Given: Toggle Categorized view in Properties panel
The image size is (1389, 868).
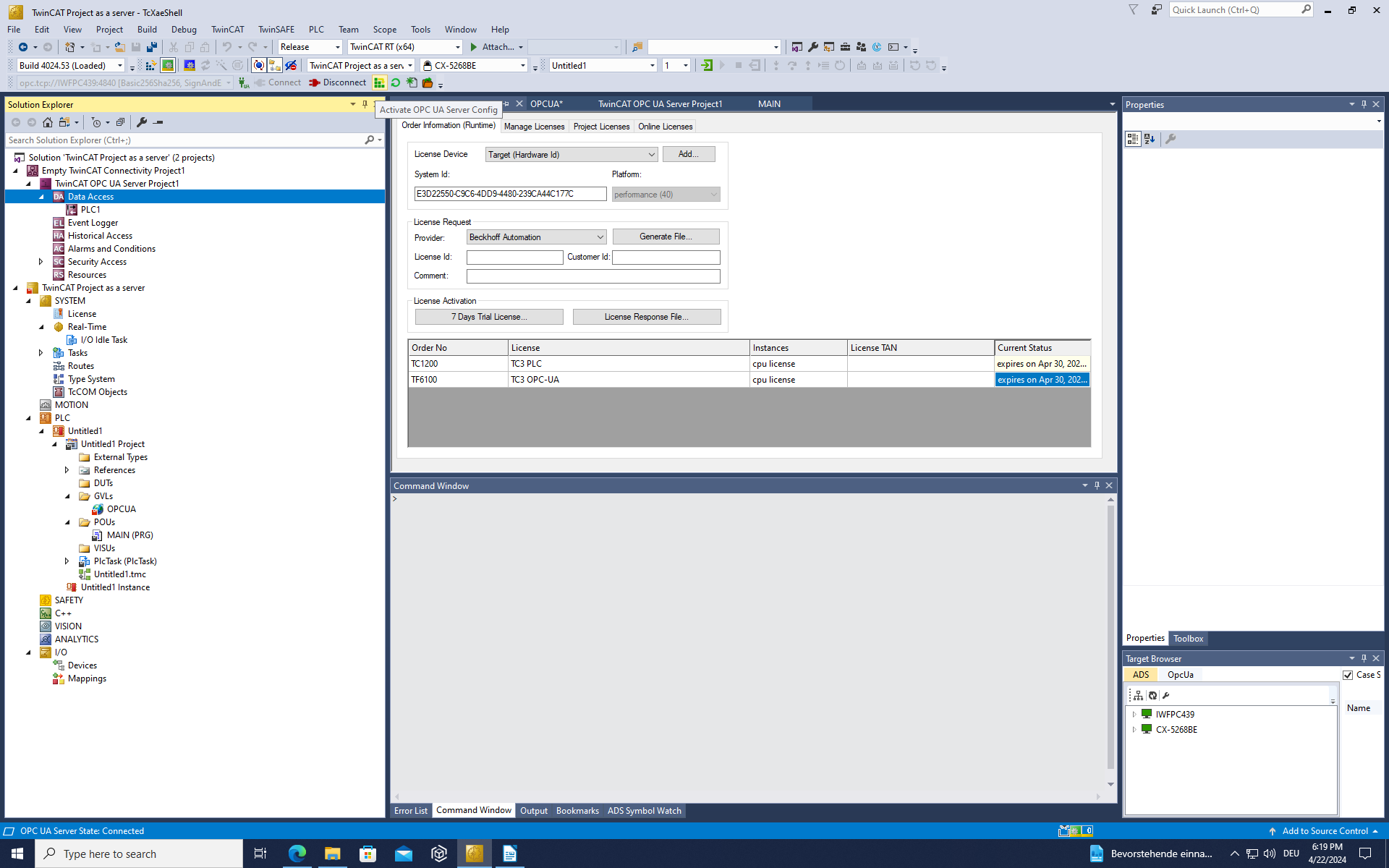Looking at the screenshot, I should point(1133,139).
